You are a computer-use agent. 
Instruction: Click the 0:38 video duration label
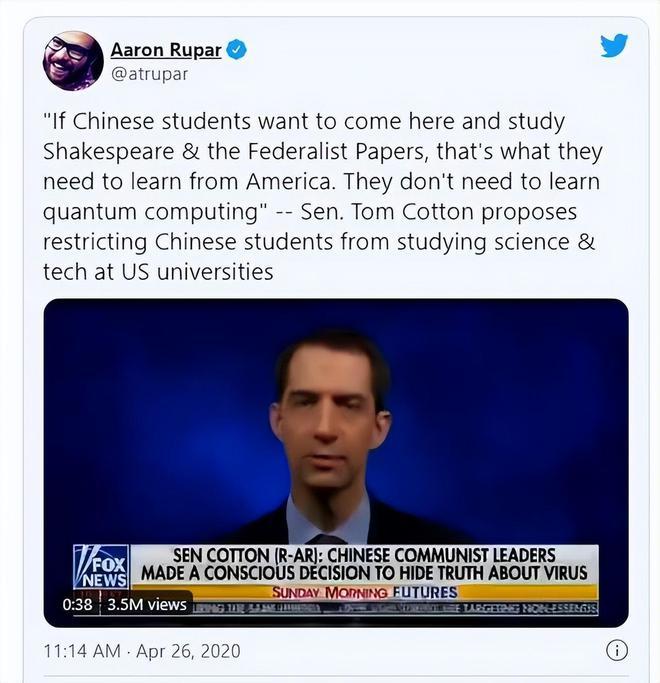(x=77, y=605)
